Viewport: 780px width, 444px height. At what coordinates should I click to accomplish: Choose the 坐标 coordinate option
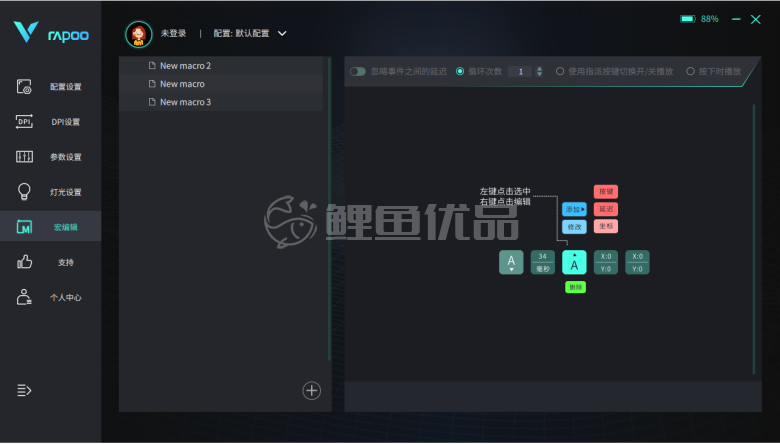click(x=606, y=226)
